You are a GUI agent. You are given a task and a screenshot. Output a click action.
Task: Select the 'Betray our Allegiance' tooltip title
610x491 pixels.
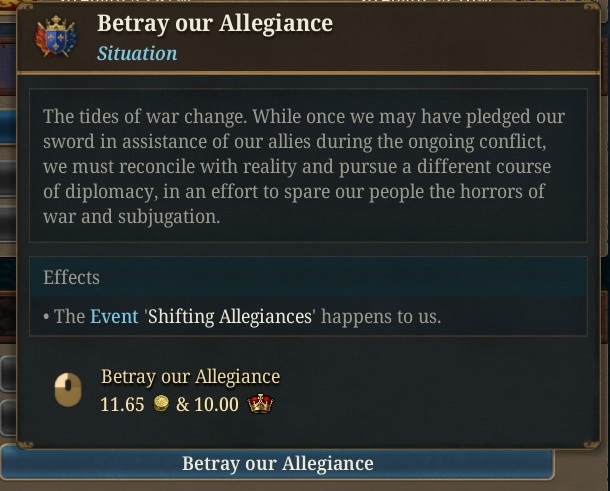[215, 23]
